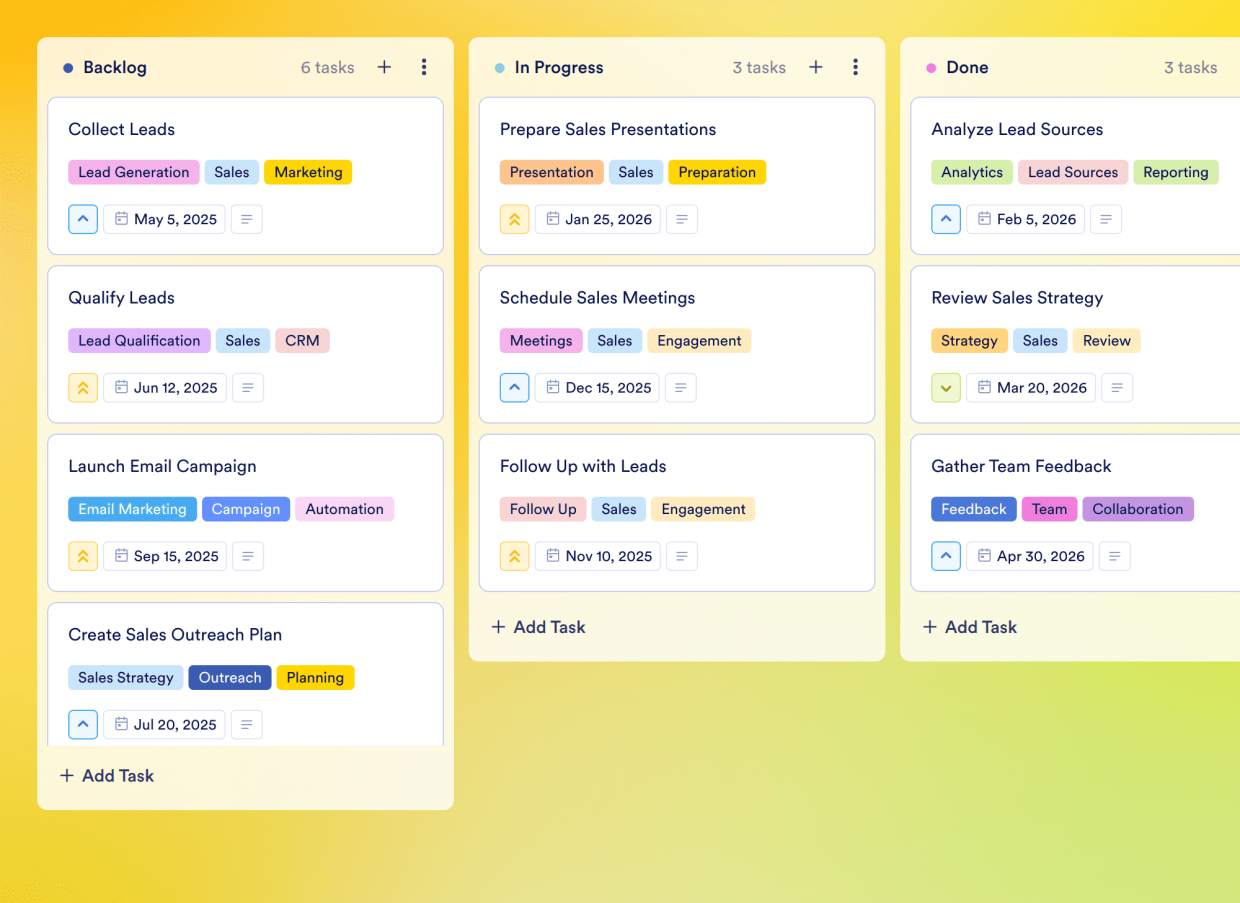This screenshot has height=903, width=1240.
Task: Change the low-priority chevron on Review Sales Strategy
Action: [946, 387]
